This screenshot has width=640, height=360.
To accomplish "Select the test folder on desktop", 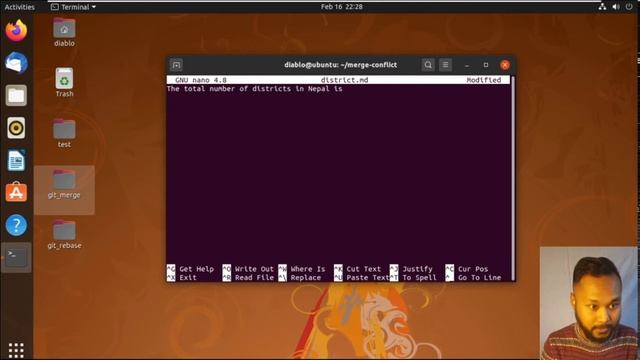I will coord(64,133).
